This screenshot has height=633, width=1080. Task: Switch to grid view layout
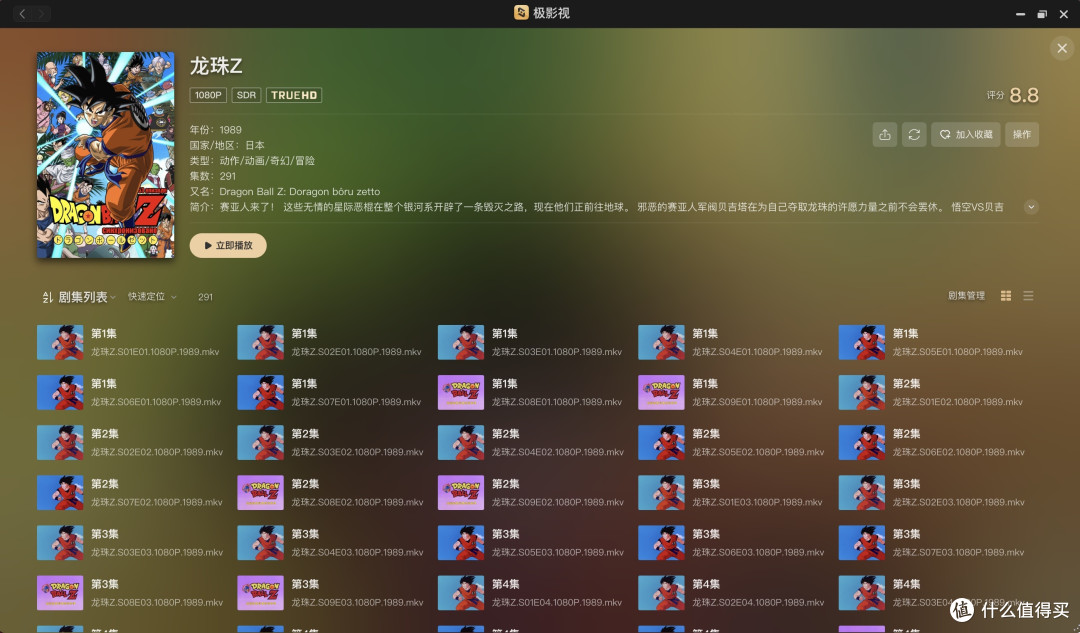1006,295
